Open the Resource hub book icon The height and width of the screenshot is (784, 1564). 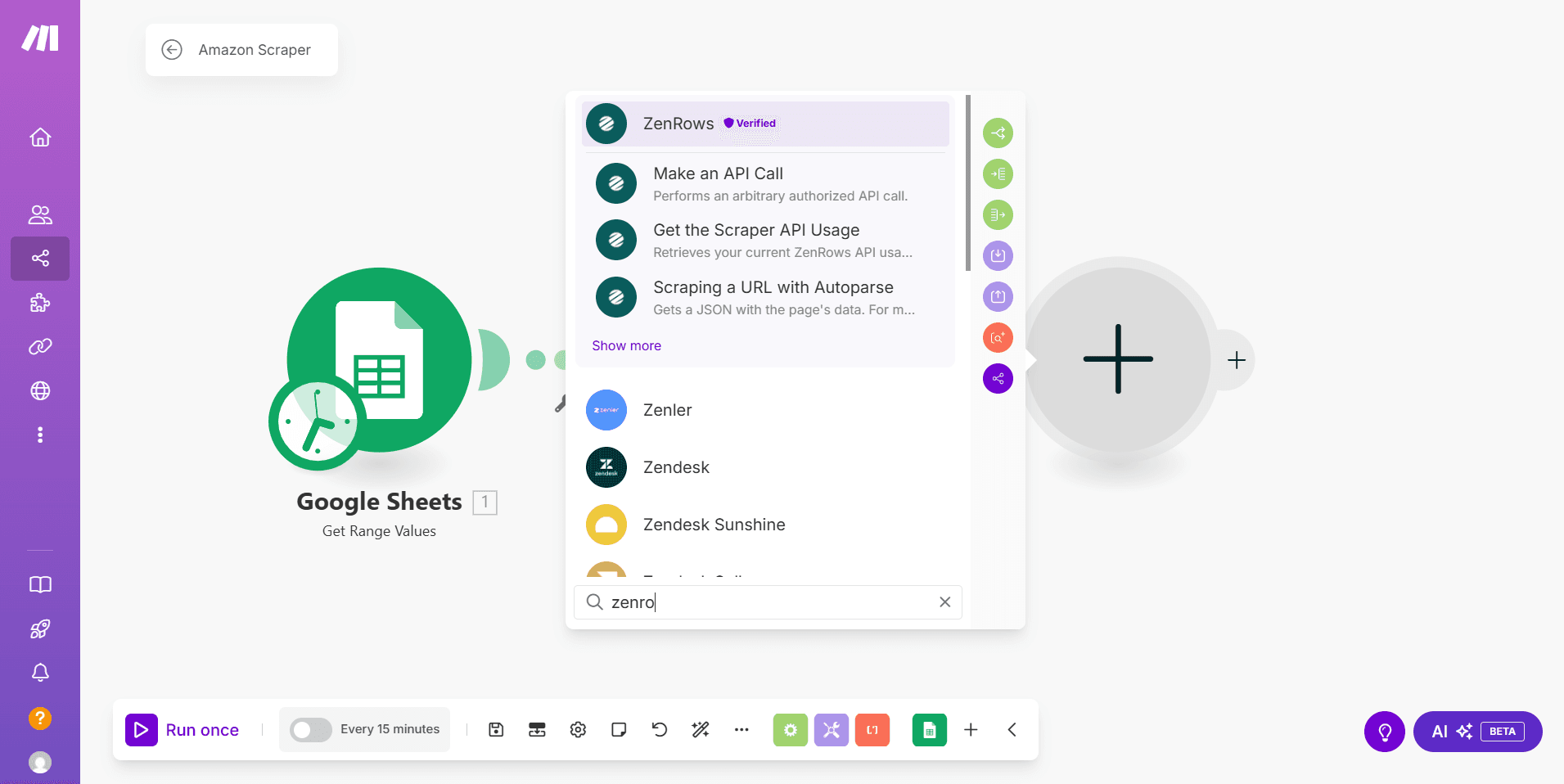[x=40, y=584]
